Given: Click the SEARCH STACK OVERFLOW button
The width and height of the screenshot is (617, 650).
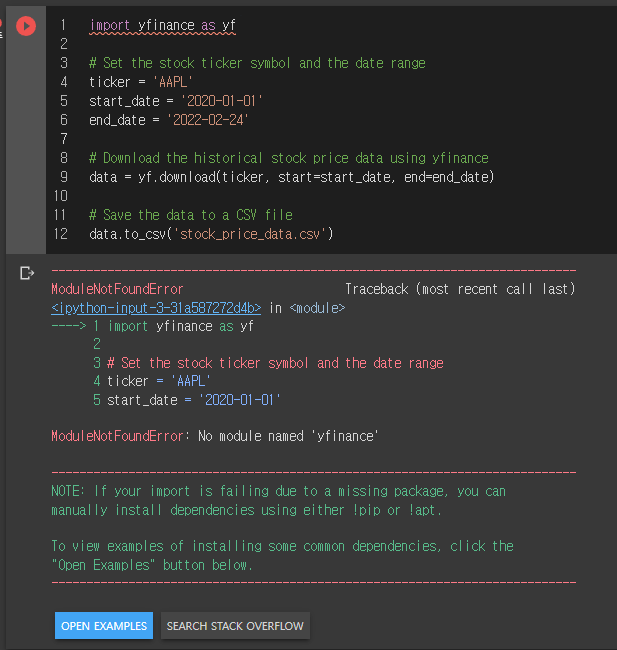Looking at the screenshot, I should (x=235, y=626).
